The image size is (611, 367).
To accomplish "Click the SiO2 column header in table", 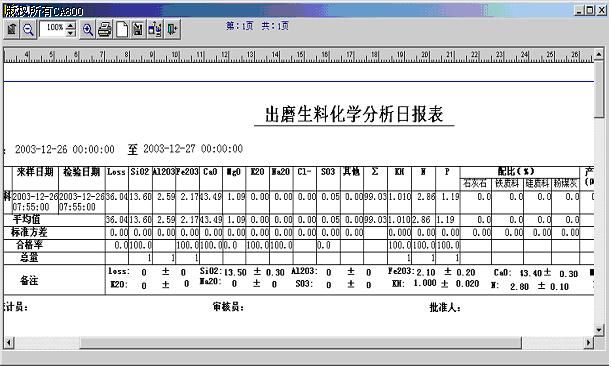I will (140, 172).
